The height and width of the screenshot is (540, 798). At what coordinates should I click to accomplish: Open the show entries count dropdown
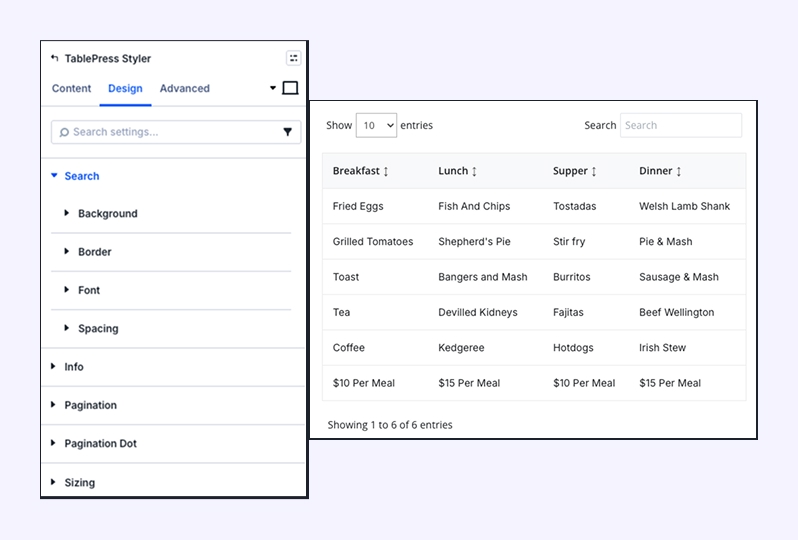point(376,126)
